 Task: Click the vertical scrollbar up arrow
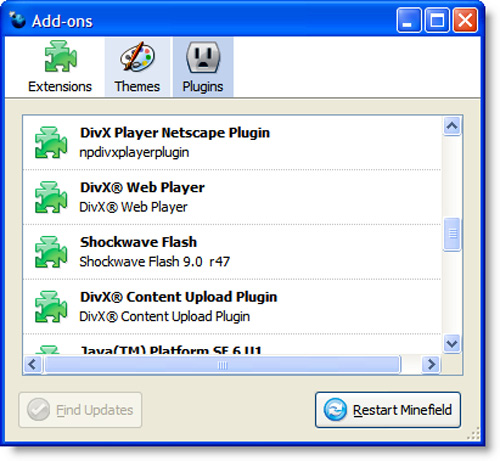452,126
